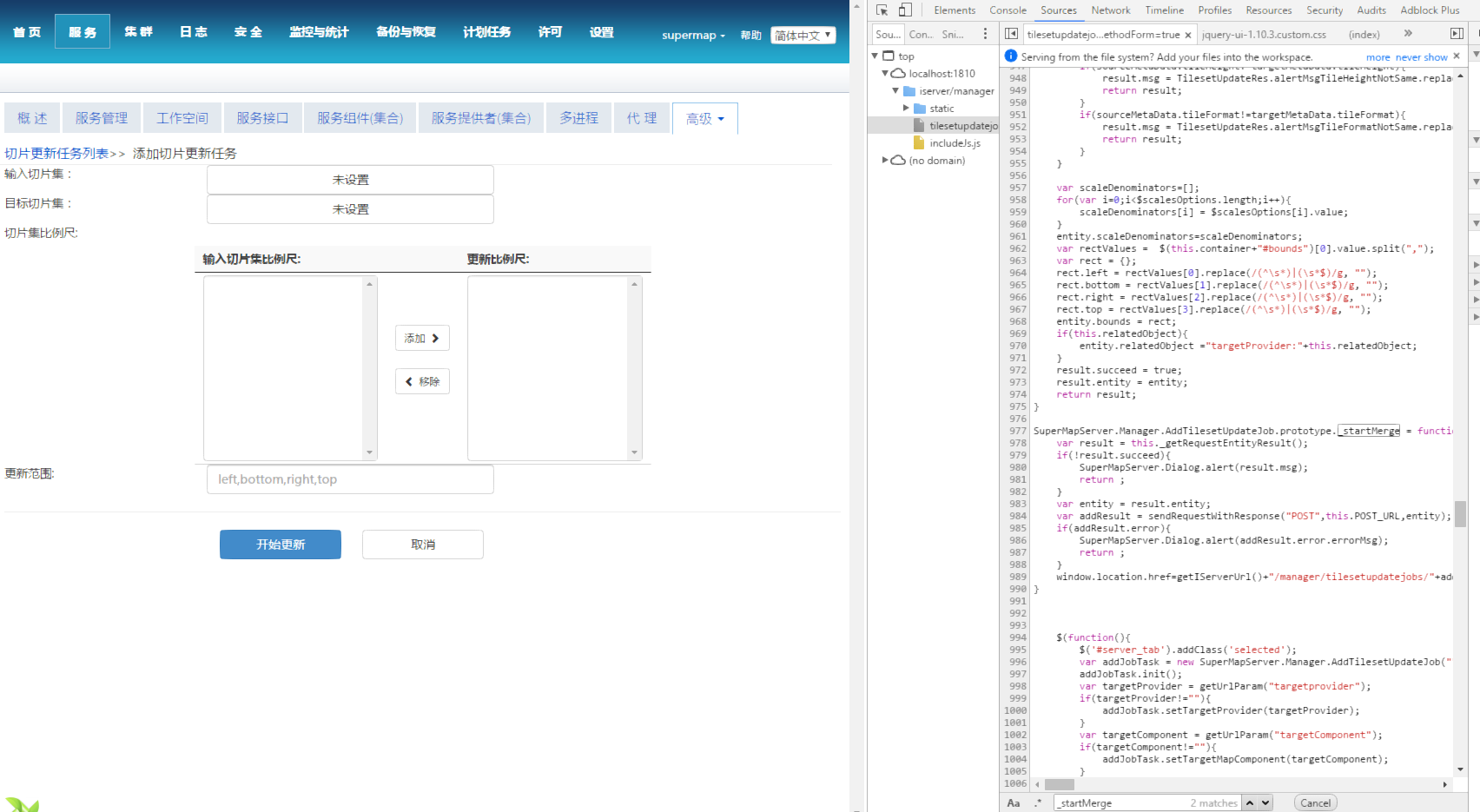Open the Audits panel
1480x812 pixels.
click(x=1371, y=10)
